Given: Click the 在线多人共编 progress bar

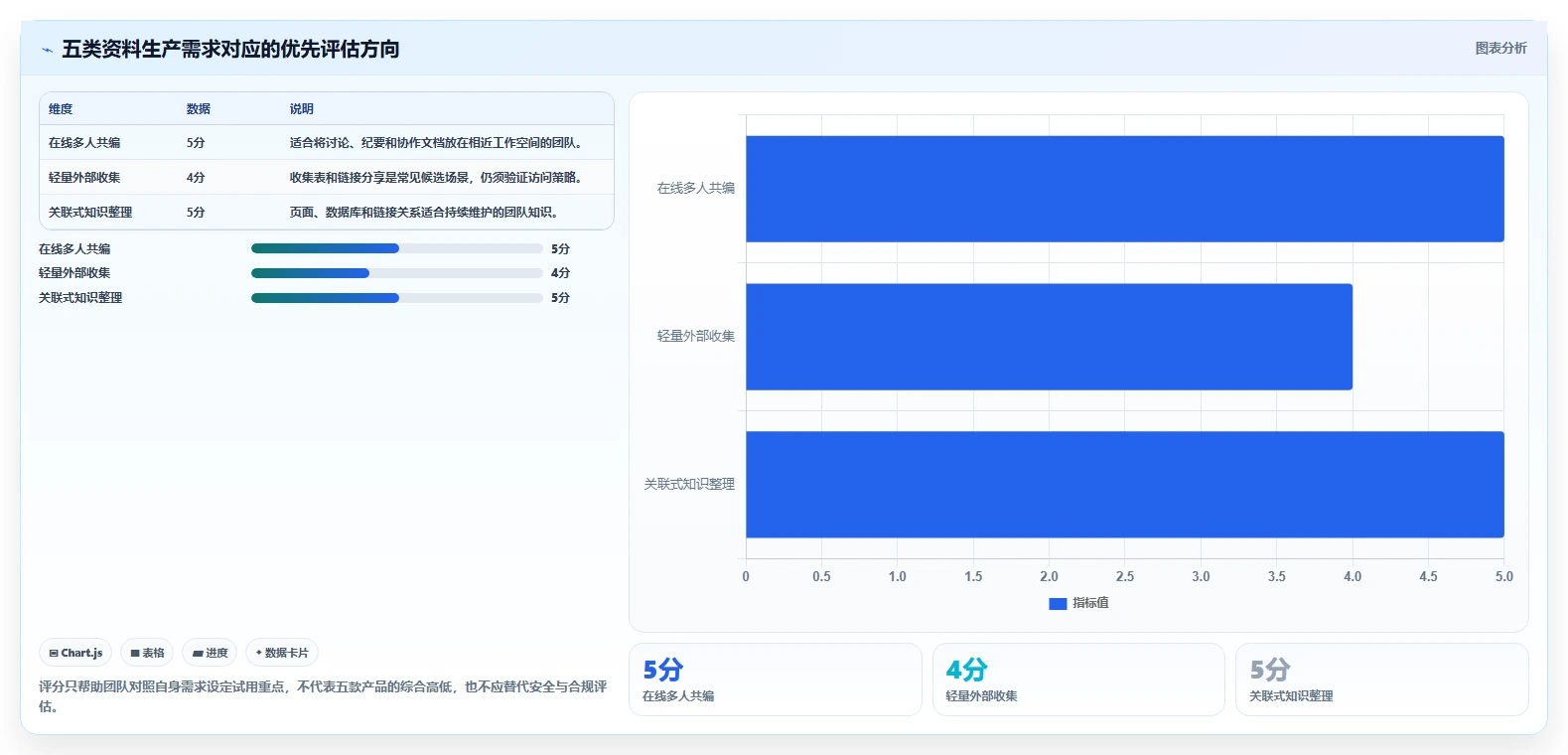Looking at the screenshot, I should click(397, 248).
